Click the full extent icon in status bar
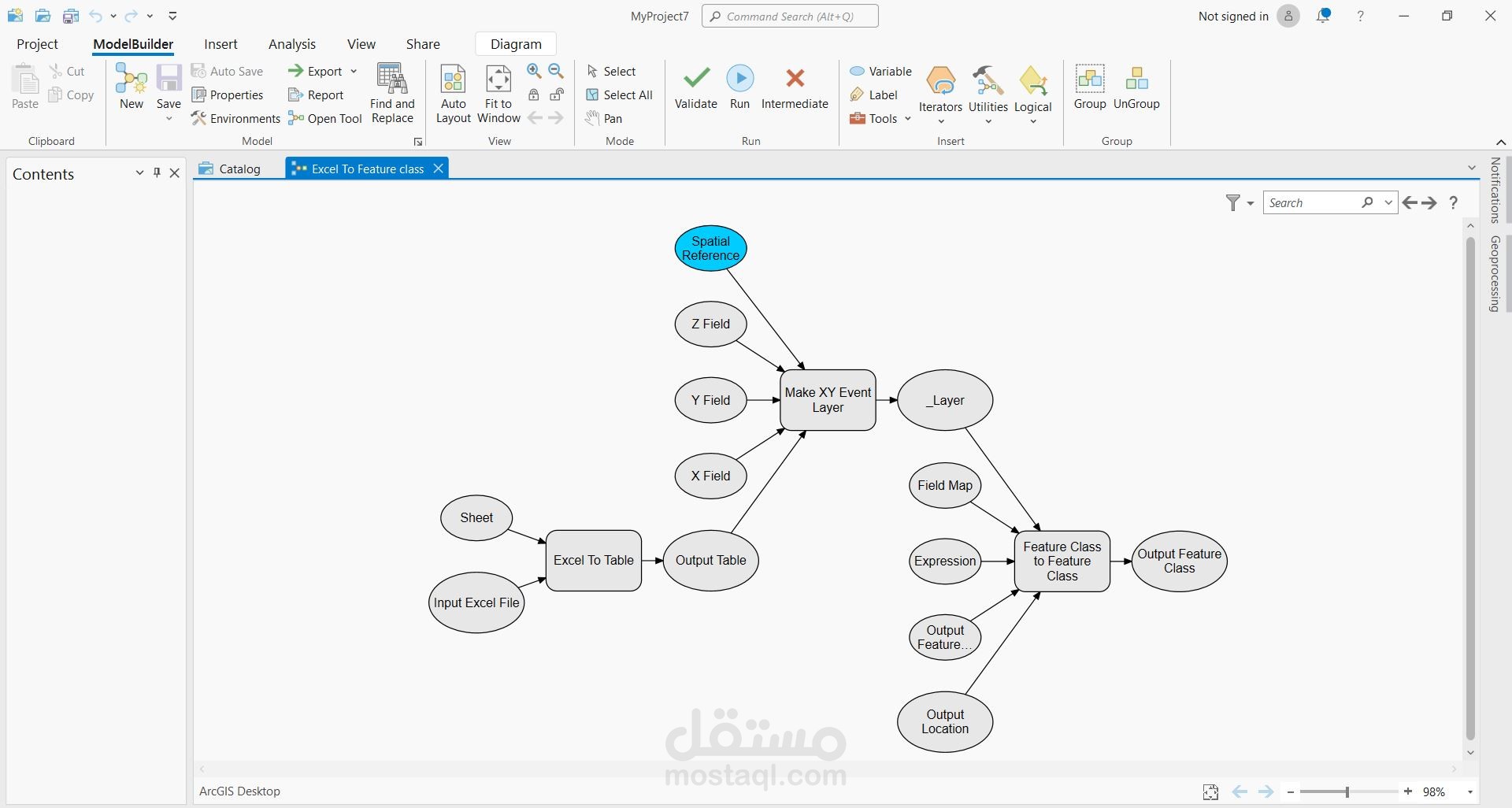The width and height of the screenshot is (1512, 808). coord(1210,791)
